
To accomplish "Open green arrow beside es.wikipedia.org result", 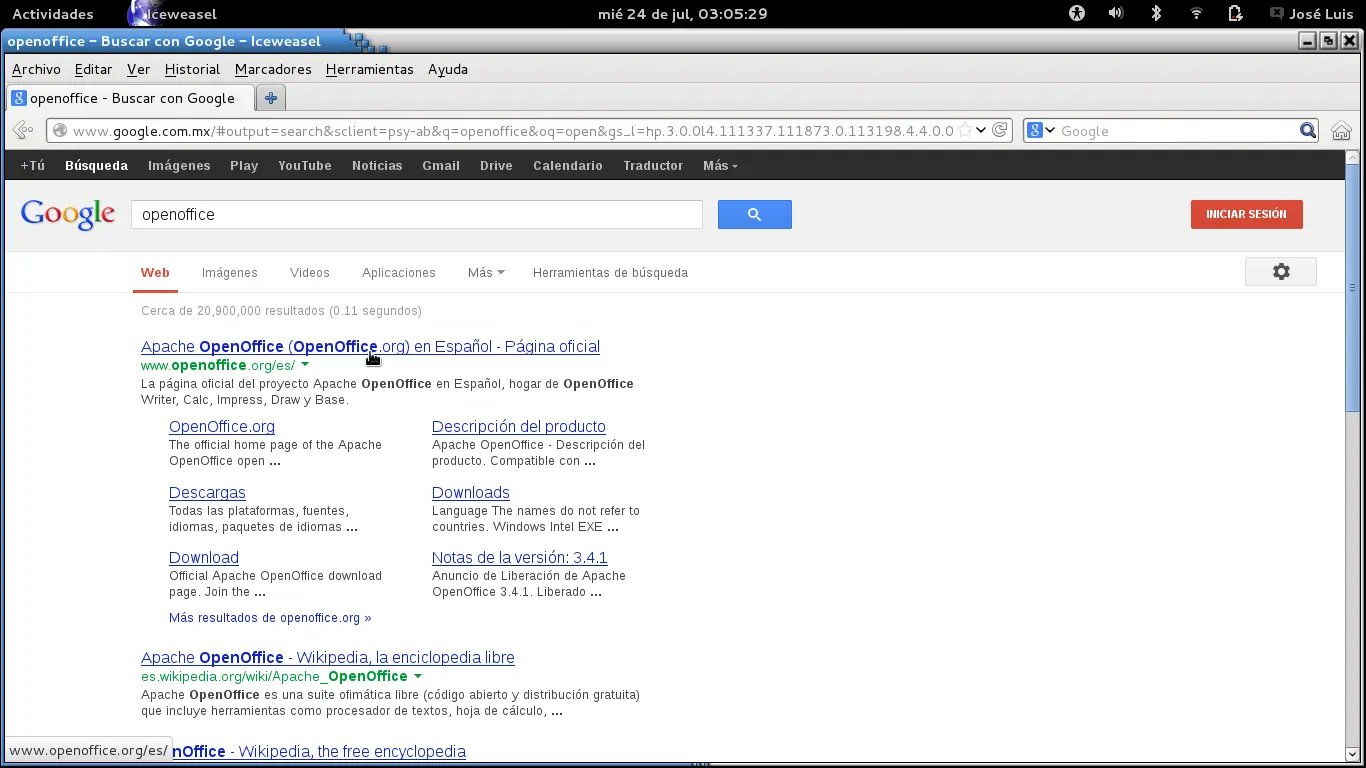I will pyautogui.click(x=418, y=676).
